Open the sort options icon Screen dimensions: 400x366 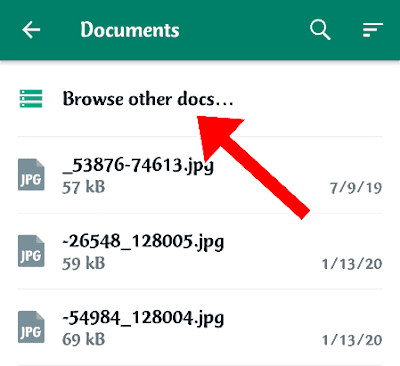tap(372, 30)
